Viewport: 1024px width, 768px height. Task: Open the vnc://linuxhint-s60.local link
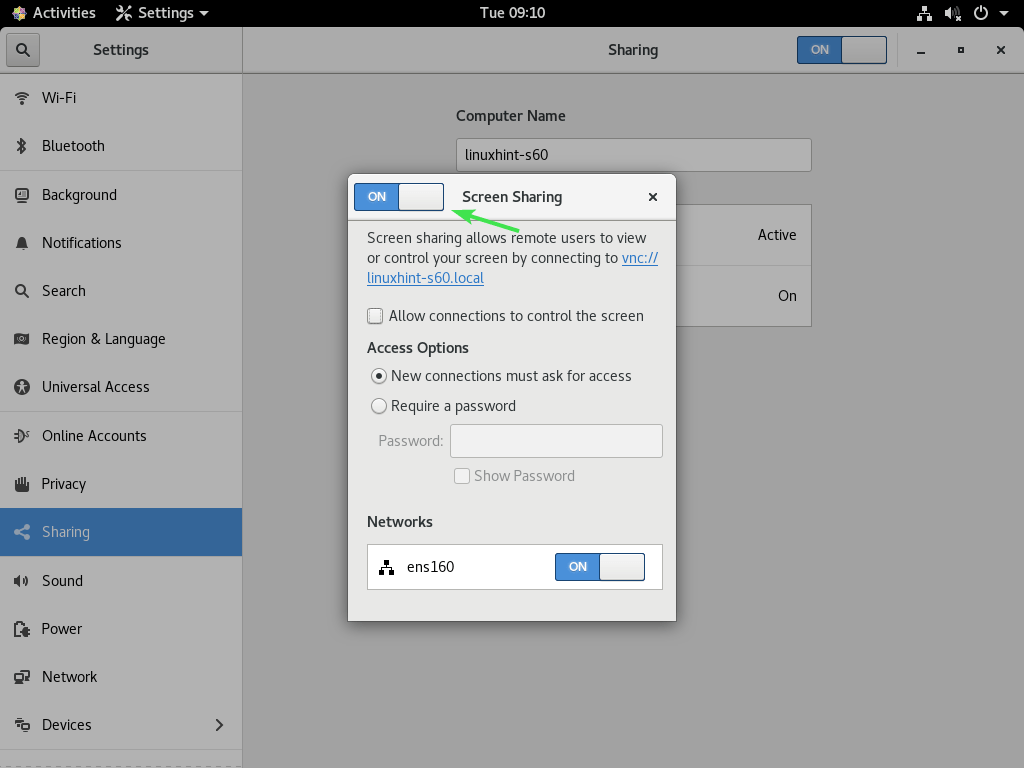[425, 278]
